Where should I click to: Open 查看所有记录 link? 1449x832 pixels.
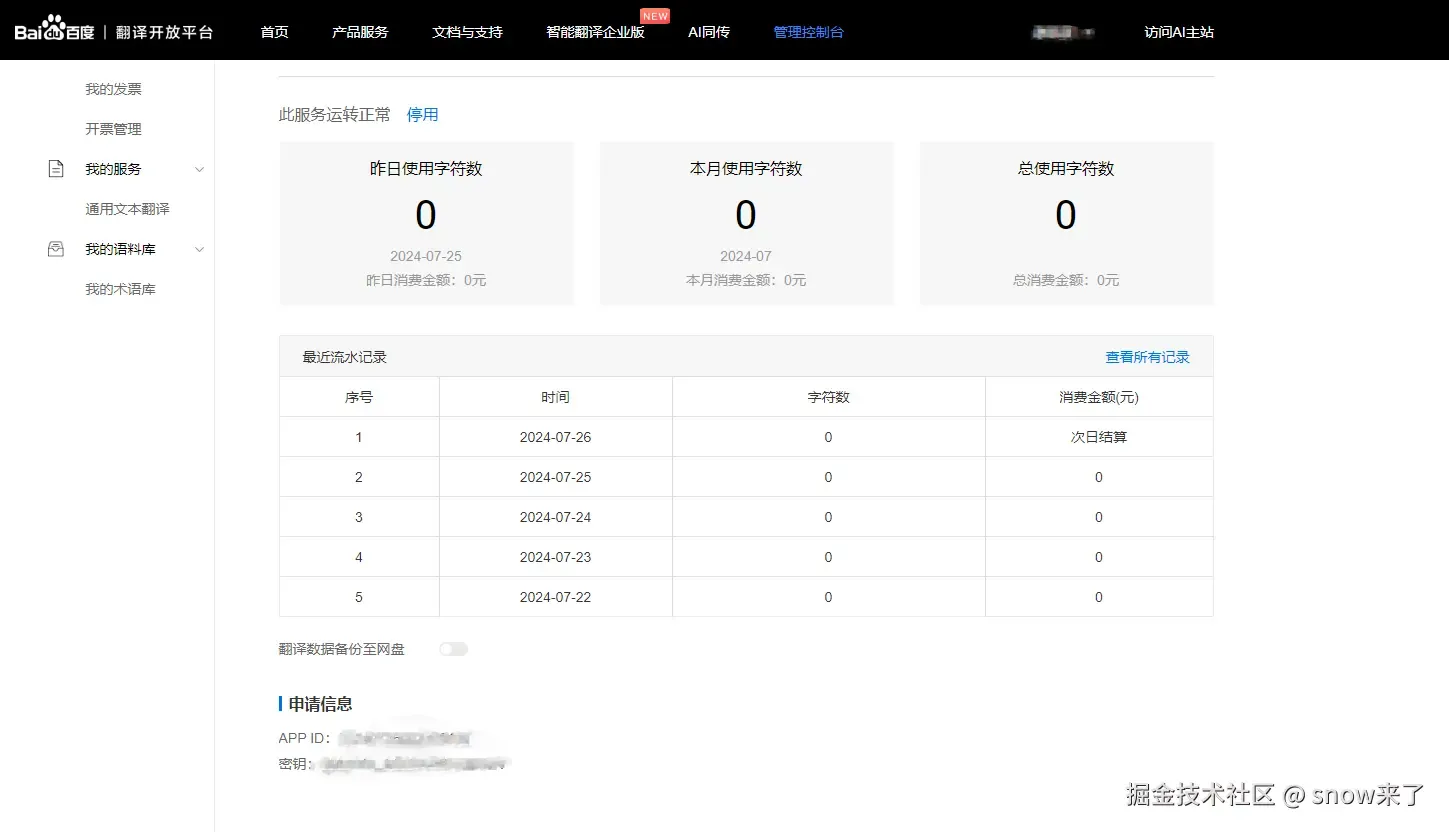click(x=1147, y=357)
